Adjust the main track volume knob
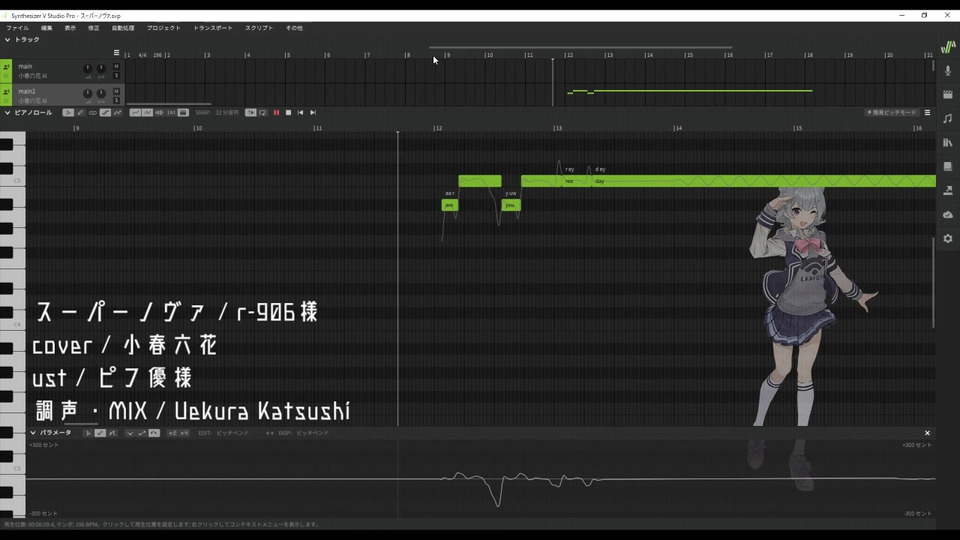 pos(88,68)
